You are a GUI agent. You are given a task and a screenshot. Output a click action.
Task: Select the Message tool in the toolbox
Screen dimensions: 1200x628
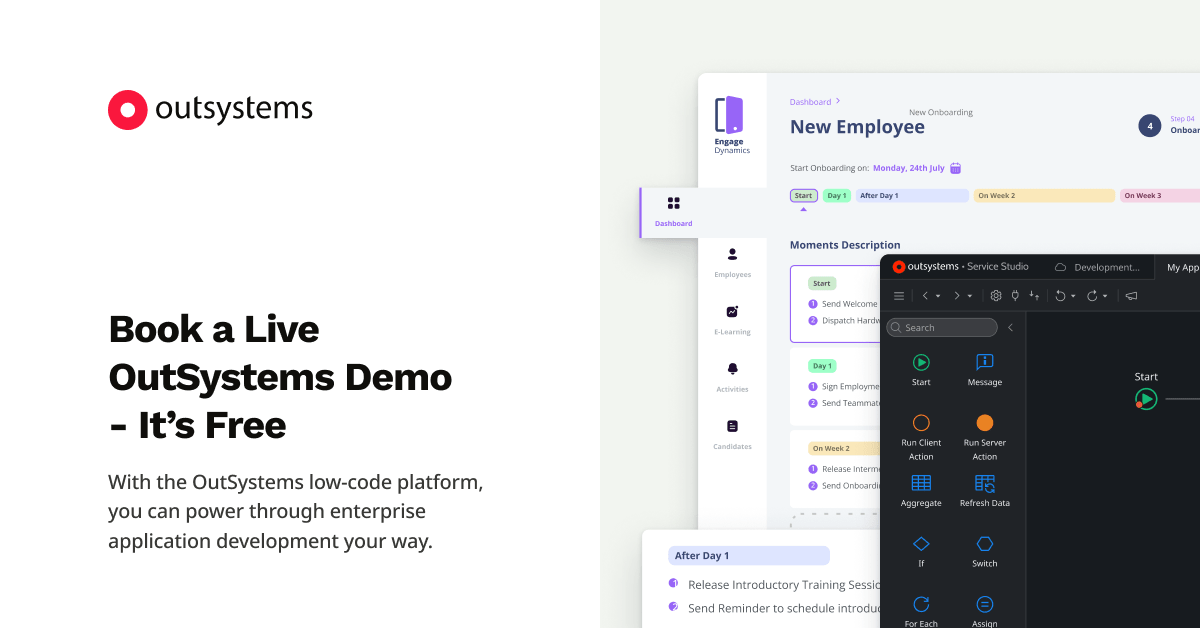coord(984,367)
